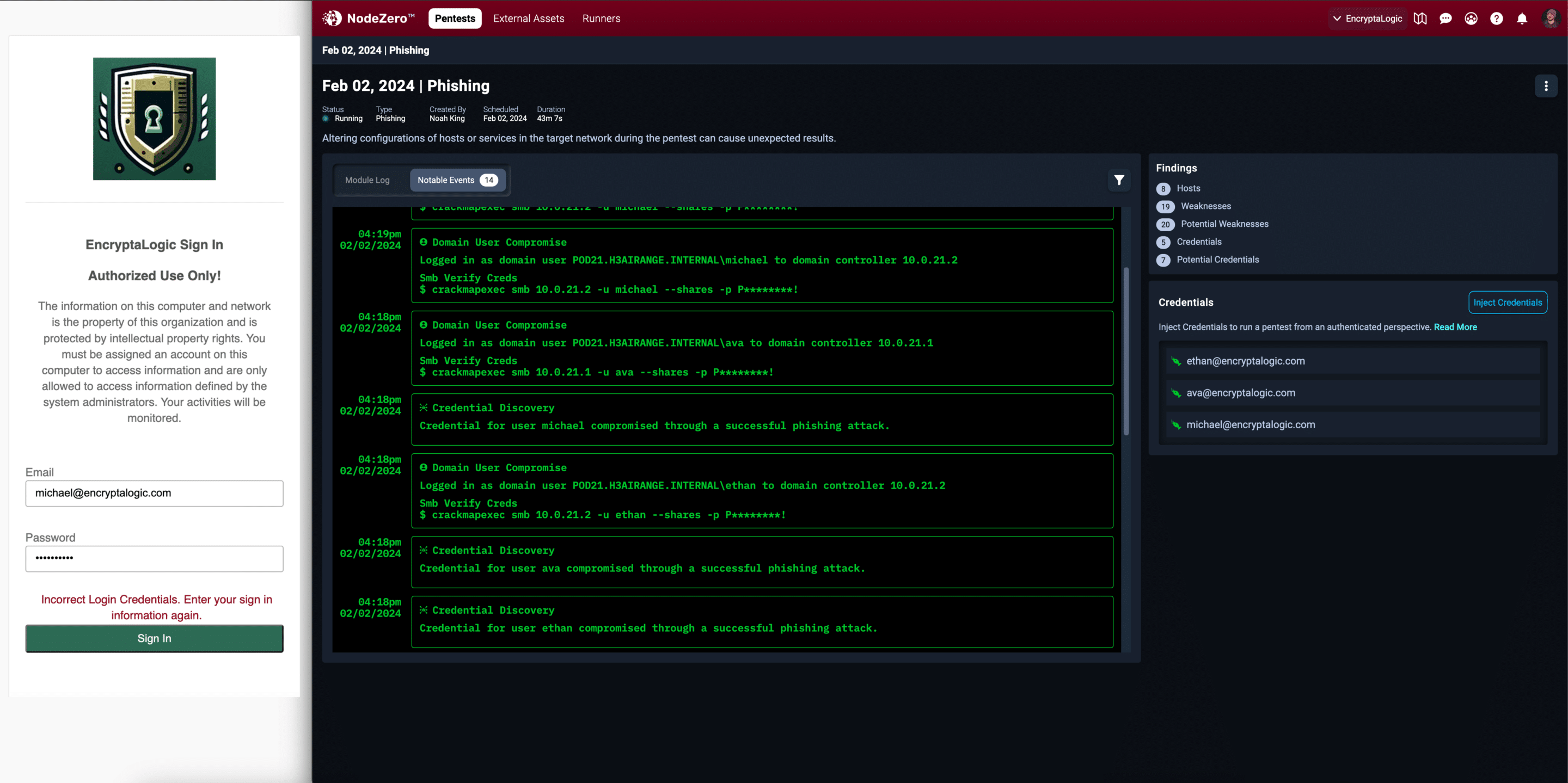The height and width of the screenshot is (783, 1568).
Task: Click the green Sign In button
Action: click(154, 638)
